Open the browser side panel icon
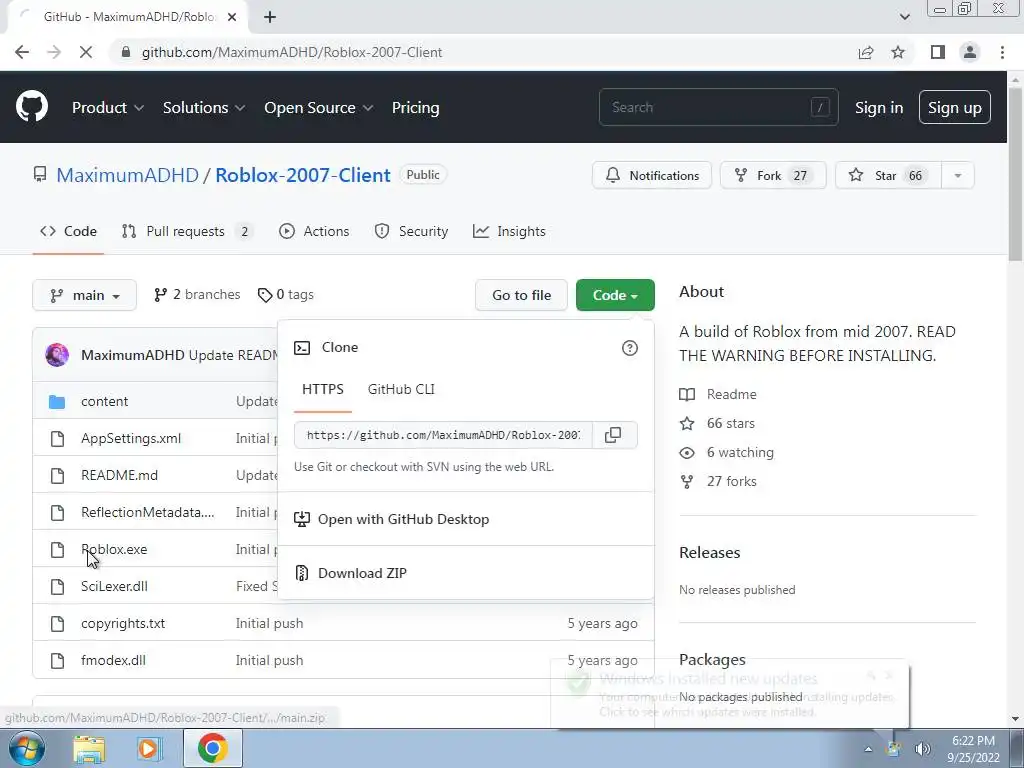This screenshot has height=768, width=1024. pos(938,52)
